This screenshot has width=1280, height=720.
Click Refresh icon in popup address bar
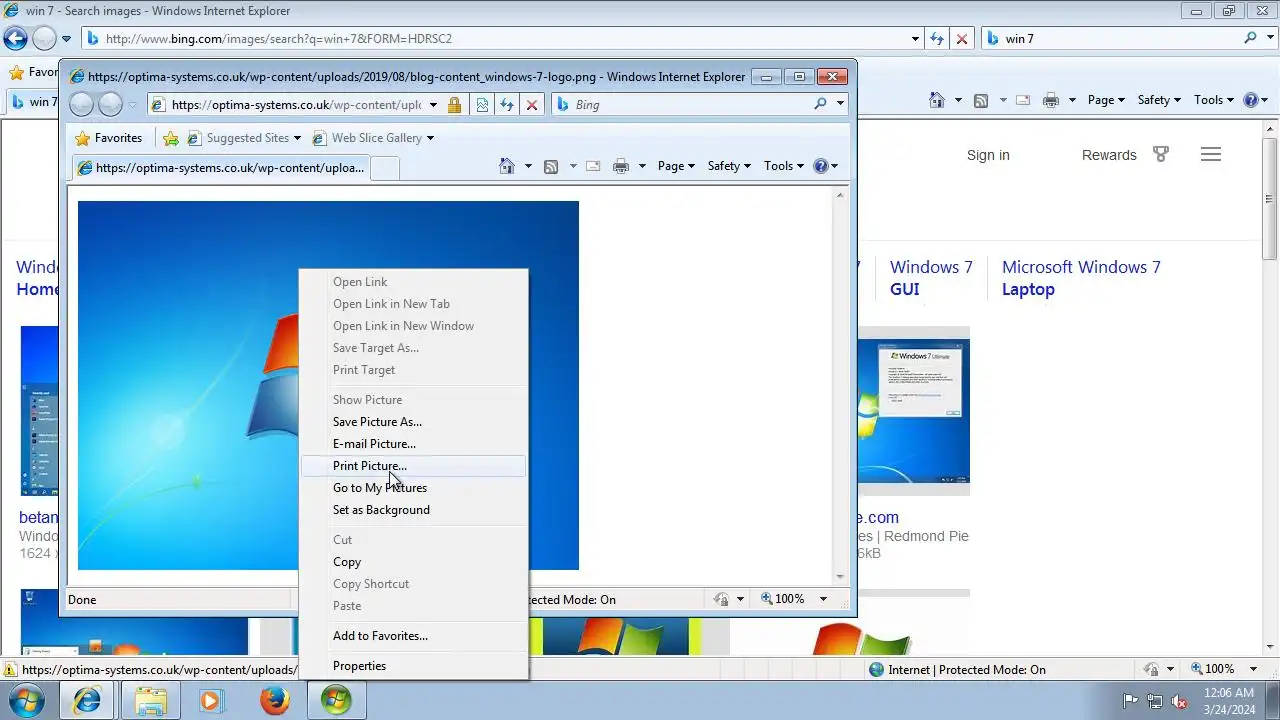point(507,104)
